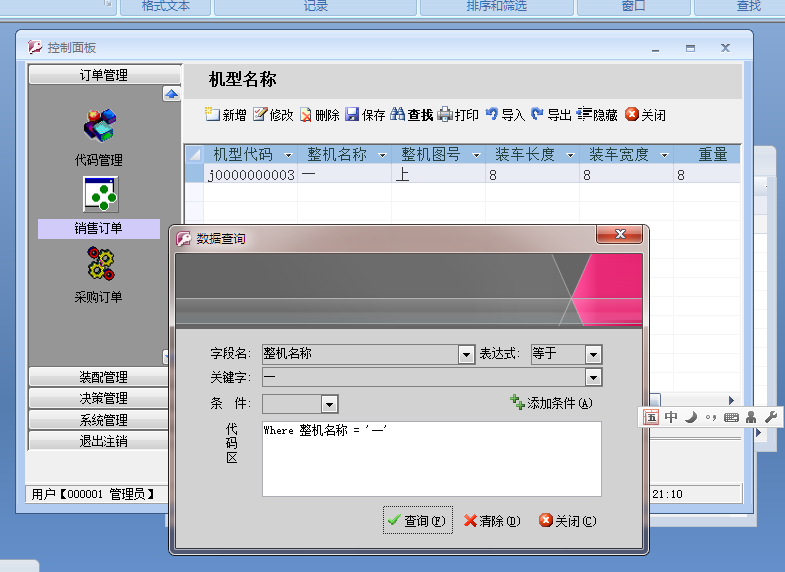Click the grid horizontal scroll right arrow

tap(731, 400)
